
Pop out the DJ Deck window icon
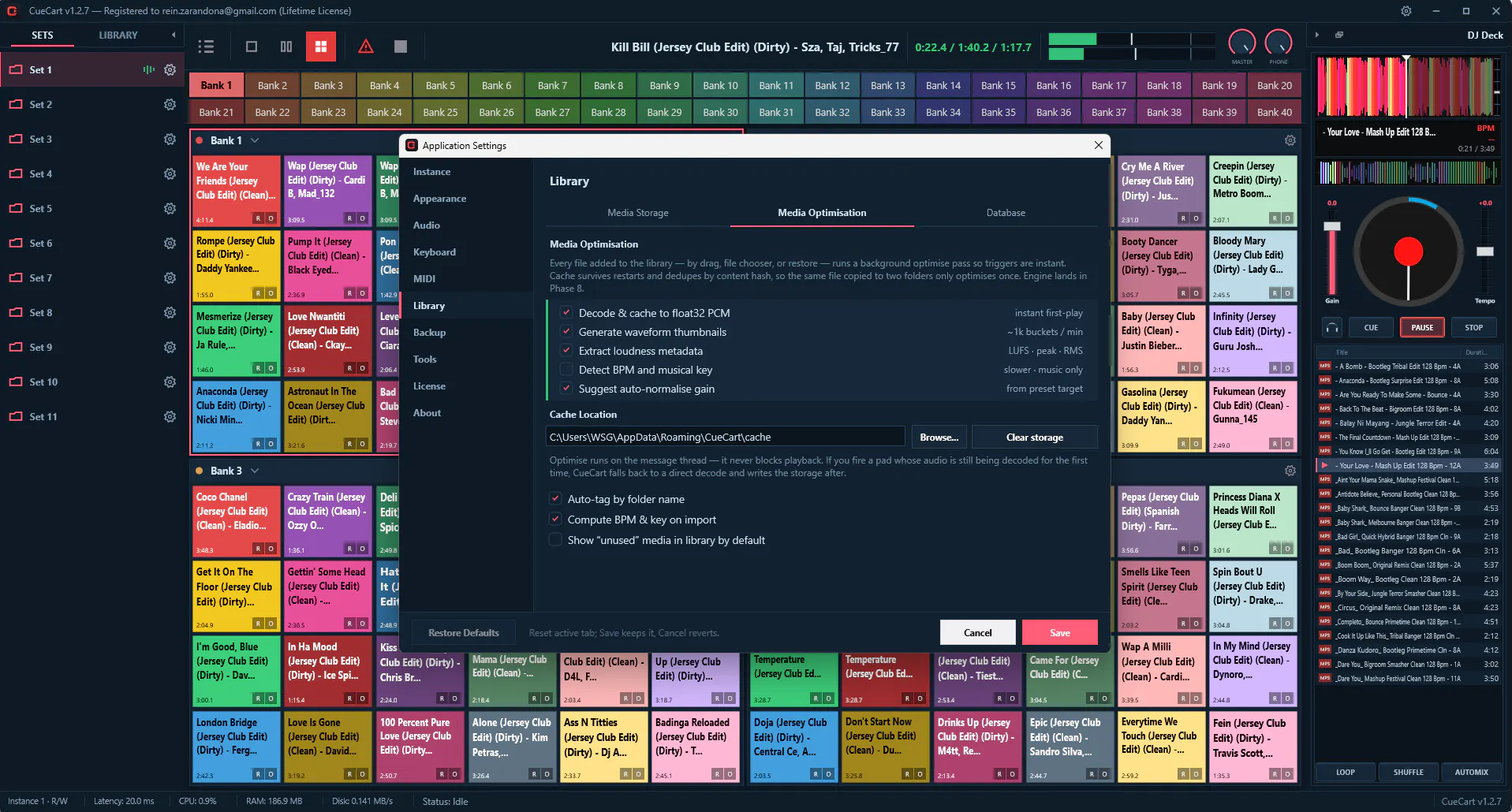(x=1338, y=35)
